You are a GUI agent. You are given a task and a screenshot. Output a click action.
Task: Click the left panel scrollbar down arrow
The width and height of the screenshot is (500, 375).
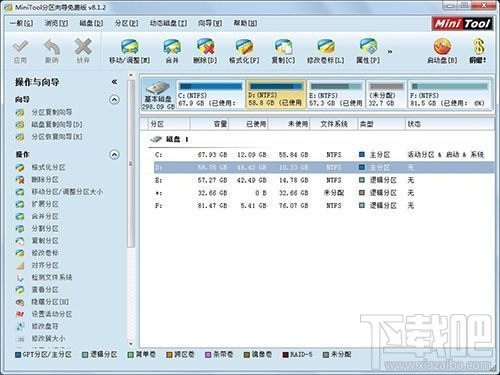(x=131, y=344)
